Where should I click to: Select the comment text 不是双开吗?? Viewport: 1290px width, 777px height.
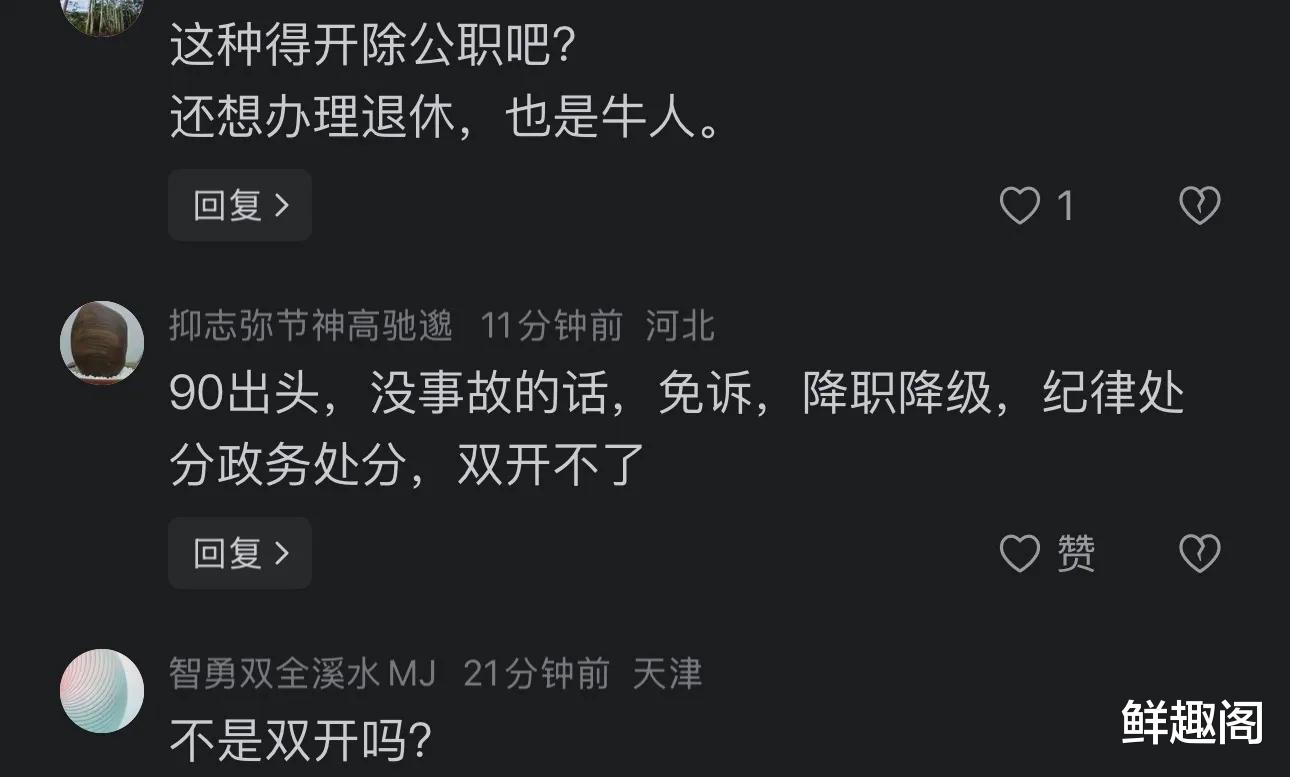tap(300, 740)
